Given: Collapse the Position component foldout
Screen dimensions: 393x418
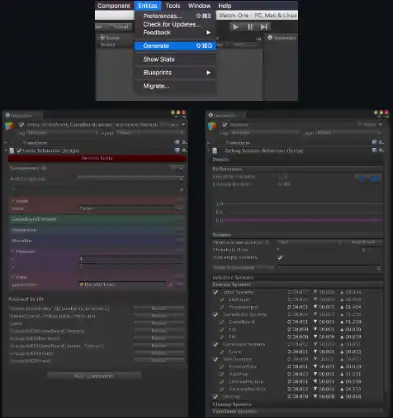Looking at the screenshot, I should pos(13,251).
